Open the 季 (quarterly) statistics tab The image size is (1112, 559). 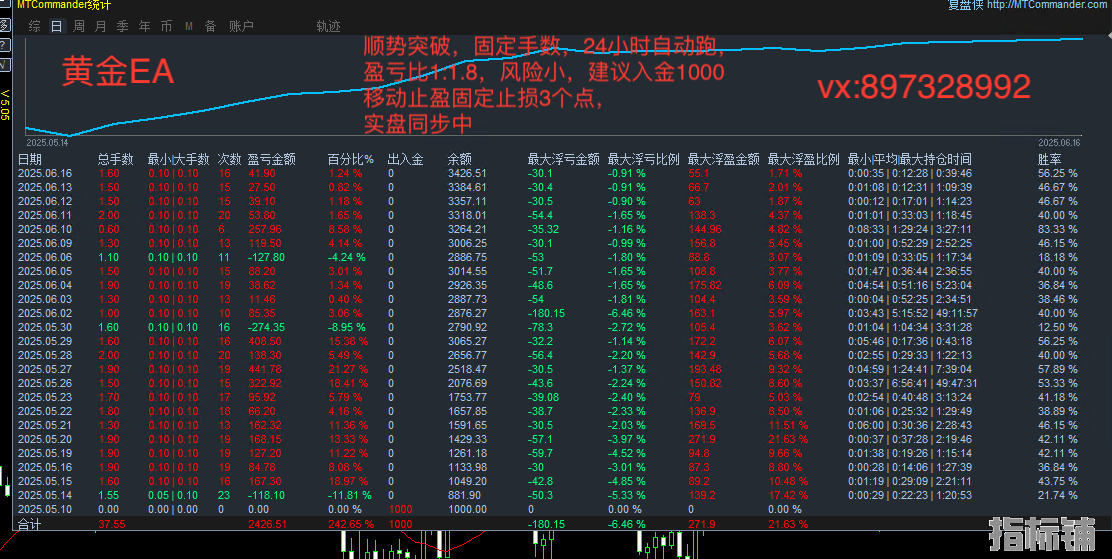point(122,26)
